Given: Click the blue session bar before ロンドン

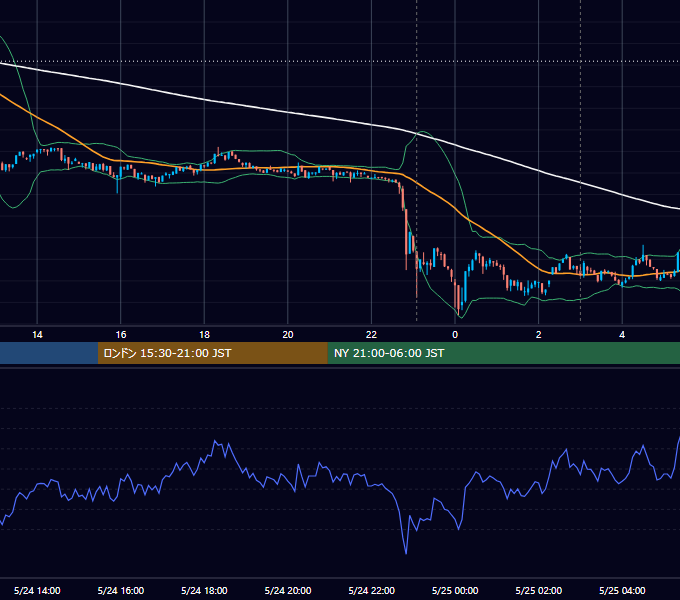Looking at the screenshot, I should (x=49, y=353).
